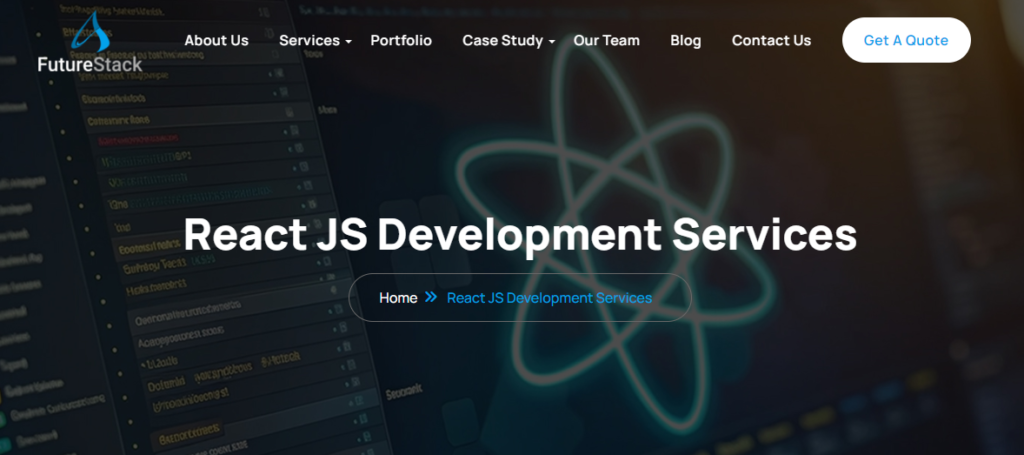Click the FutureStack logo
The width and height of the screenshot is (1024, 455).
89,42
